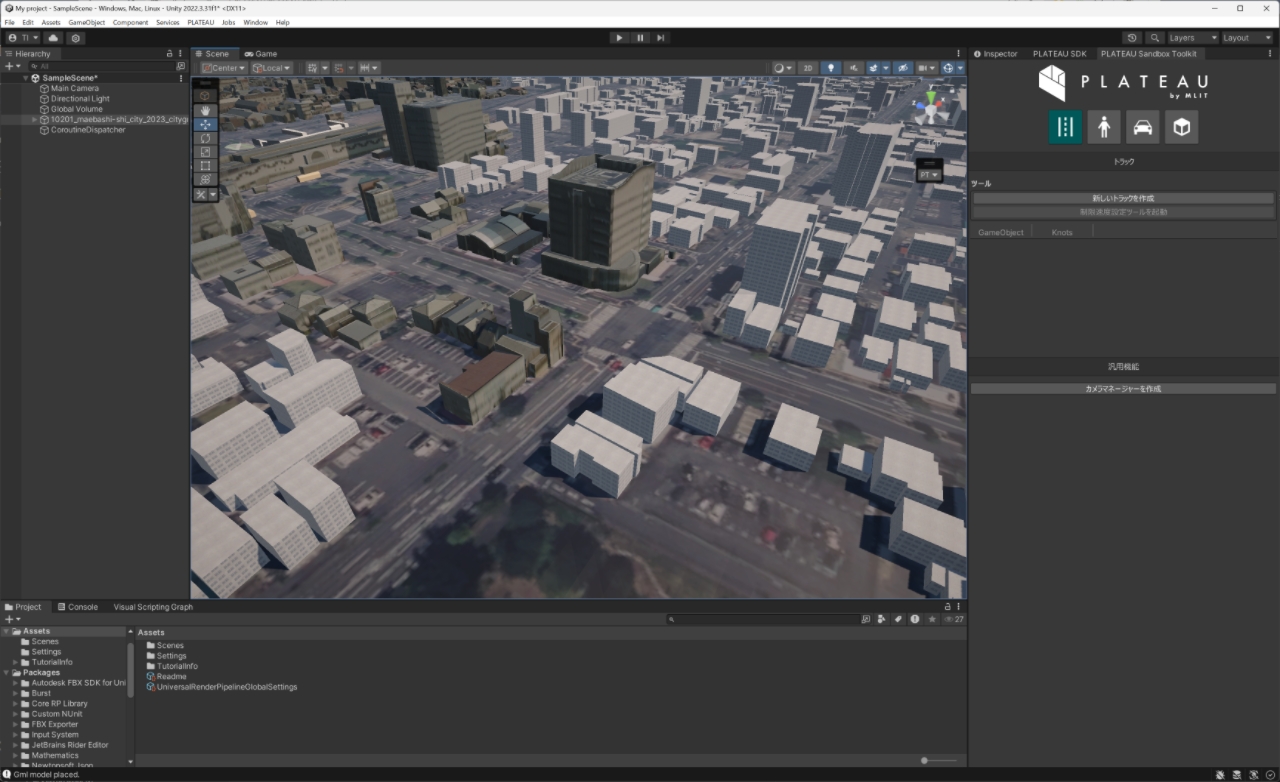Image resolution: width=1280 pixels, height=782 pixels.
Task: Open the Project create plus dropdown
Action: click(x=13, y=620)
